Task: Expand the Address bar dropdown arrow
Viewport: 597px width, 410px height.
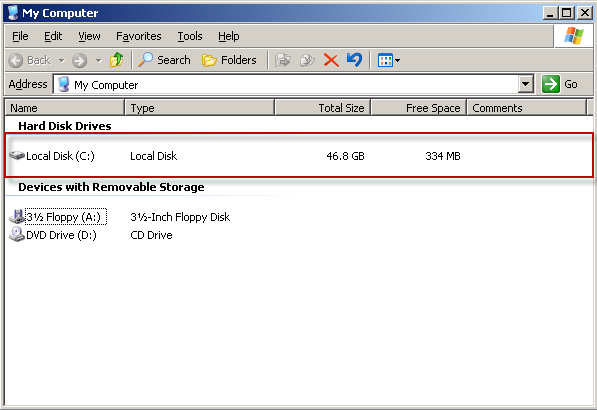Action: [525, 84]
